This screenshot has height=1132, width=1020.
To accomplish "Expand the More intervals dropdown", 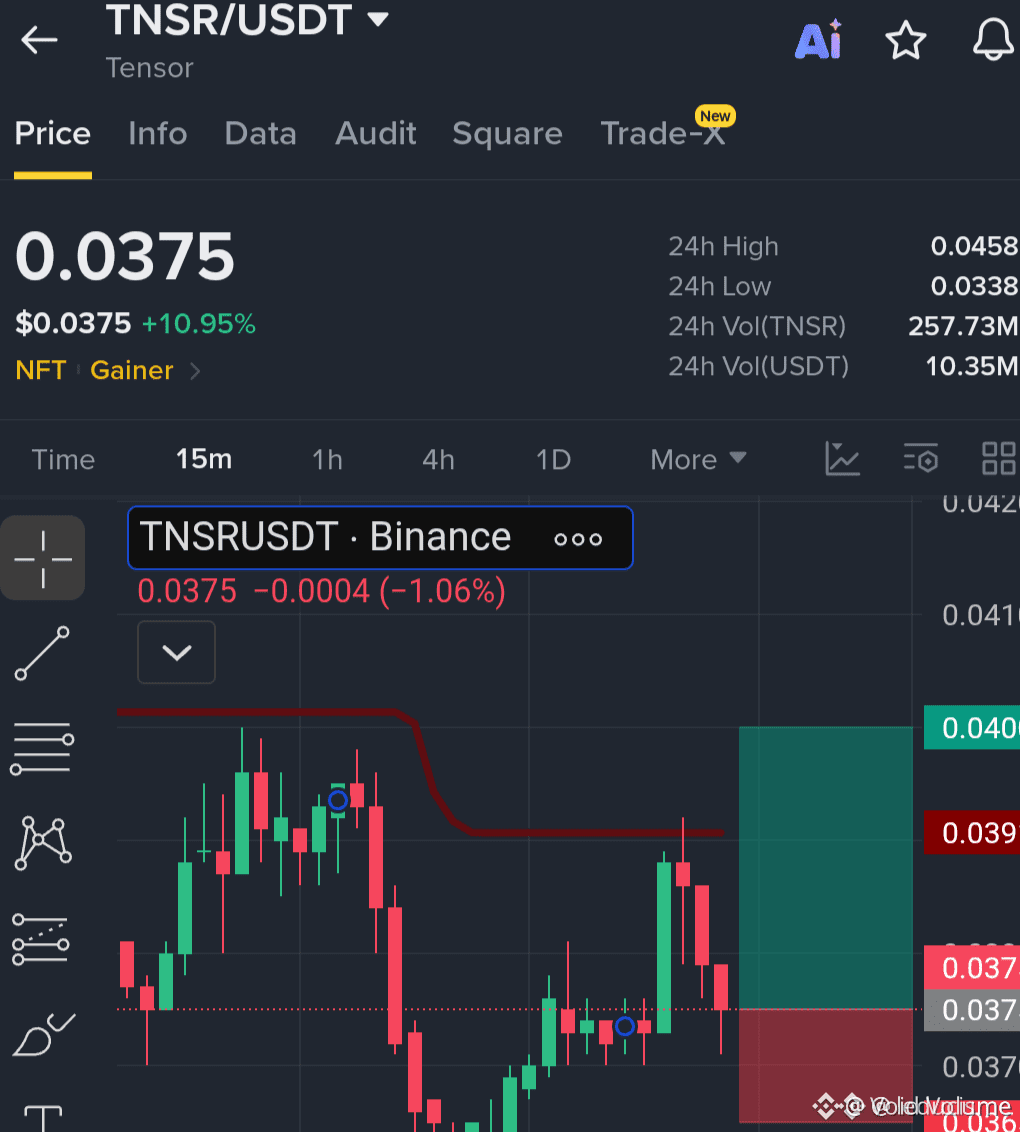I will tap(697, 460).
